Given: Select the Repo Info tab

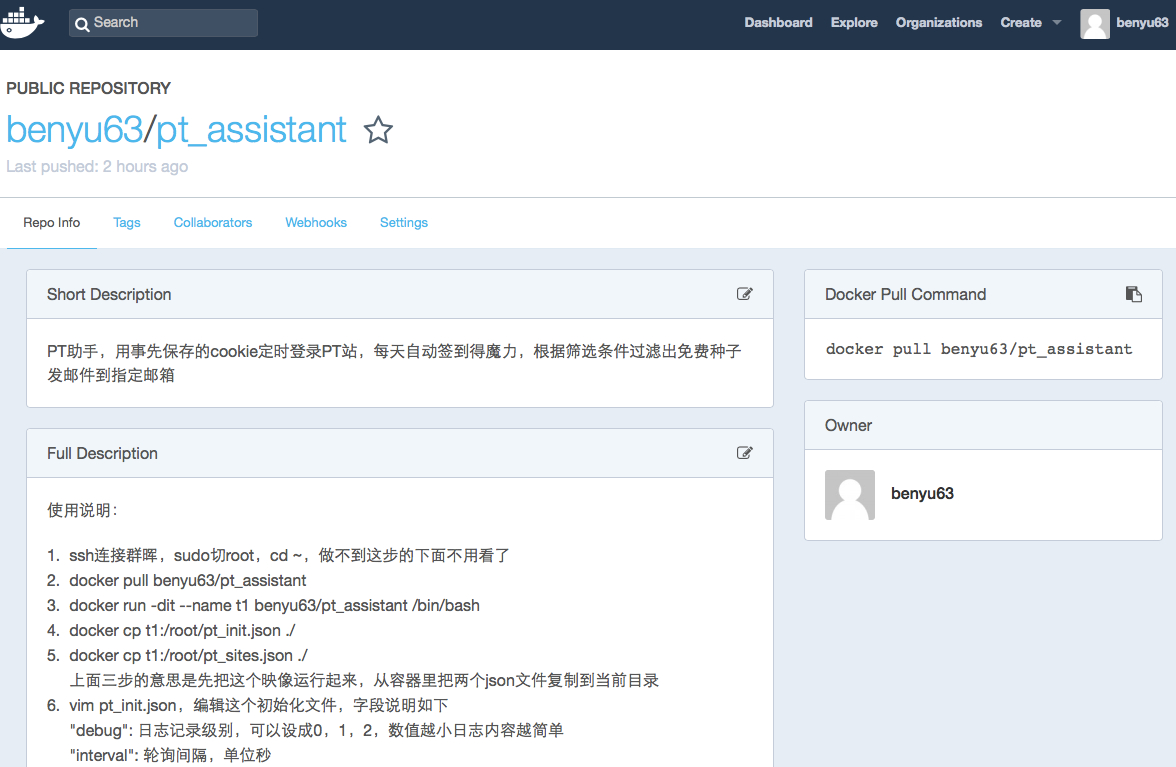Looking at the screenshot, I should pos(52,223).
